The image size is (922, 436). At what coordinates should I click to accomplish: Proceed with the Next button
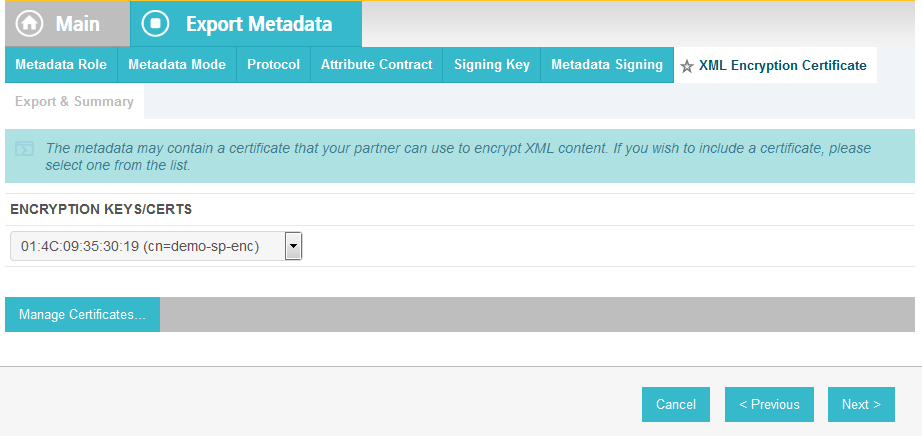861,404
